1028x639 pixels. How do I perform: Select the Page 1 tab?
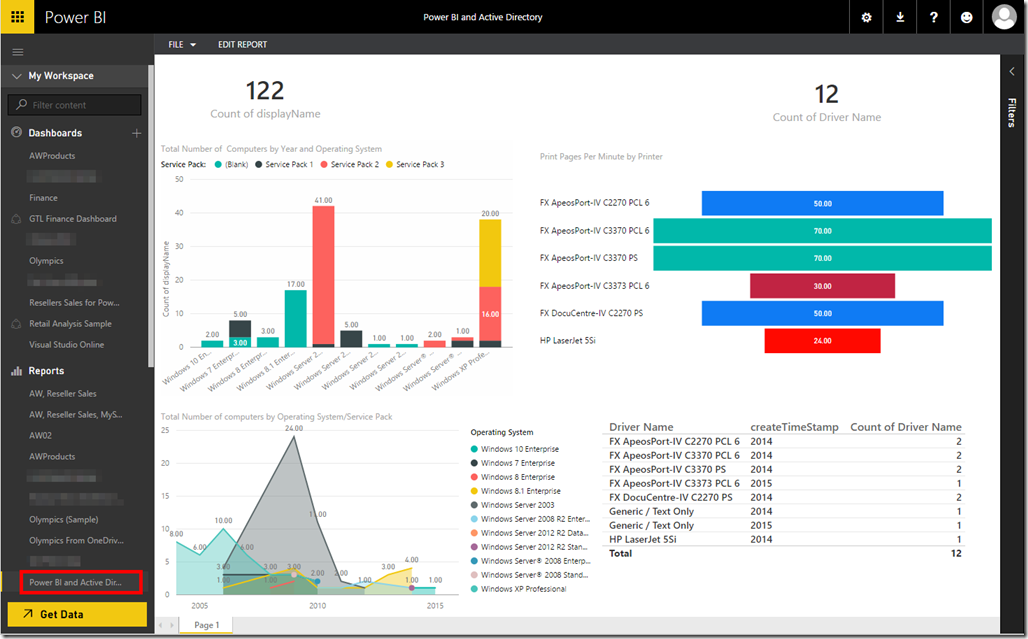[207, 625]
